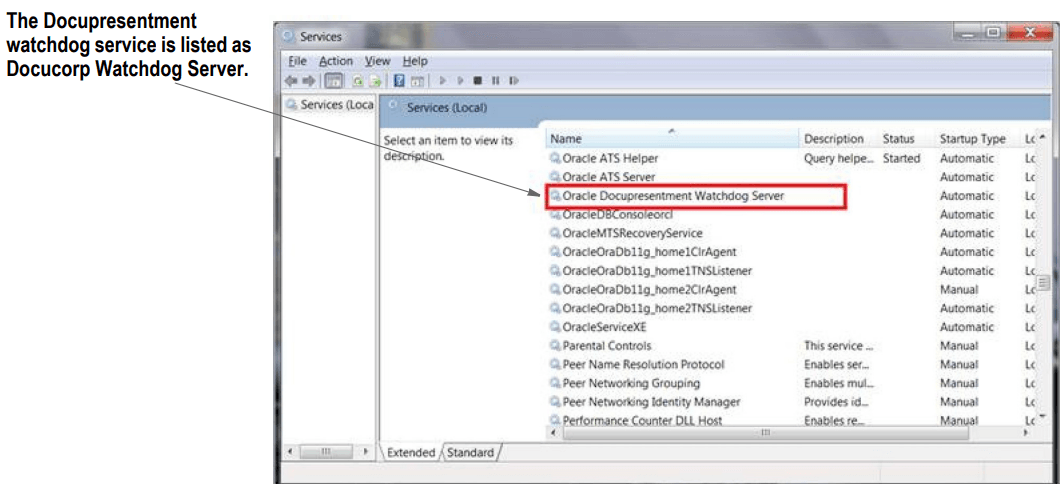
Task: Click the down arrow of the list scrollbar
Action: click(x=1044, y=415)
